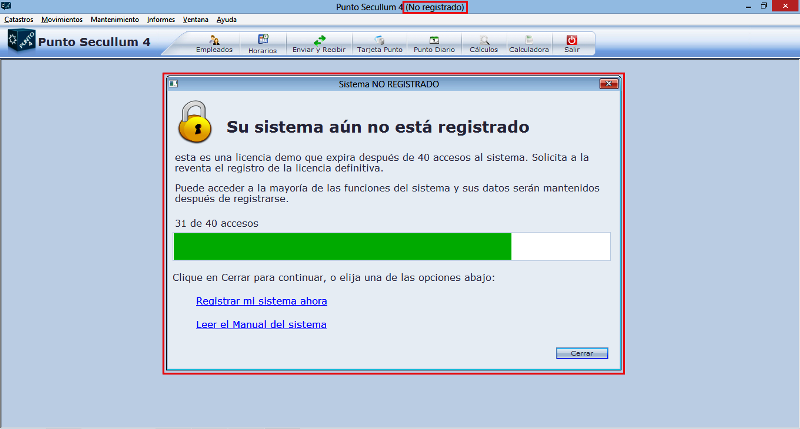Open the Ayuda menu
800x429 pixels.
pos(227,20)
